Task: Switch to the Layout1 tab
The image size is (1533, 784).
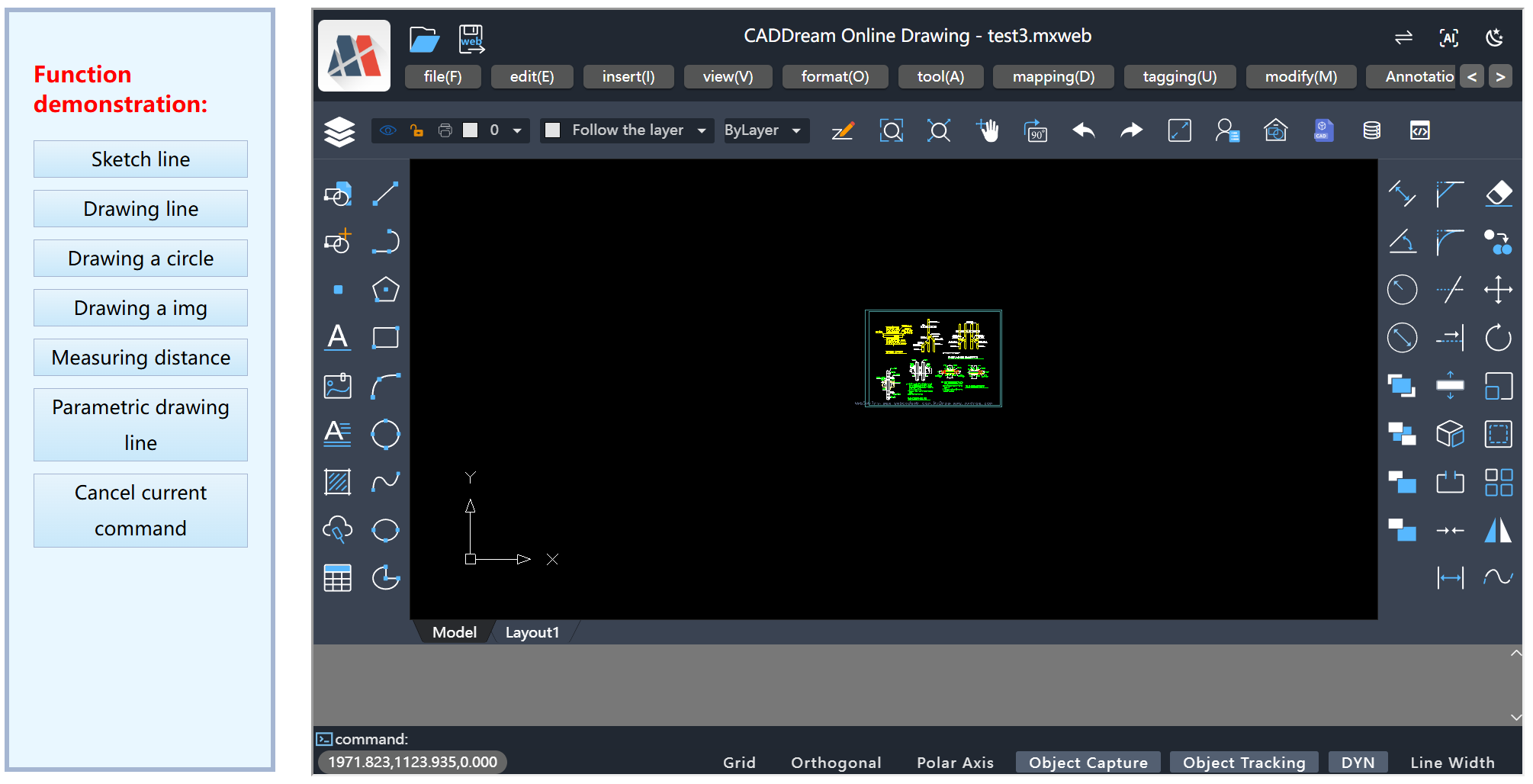Action: [532, 632]
